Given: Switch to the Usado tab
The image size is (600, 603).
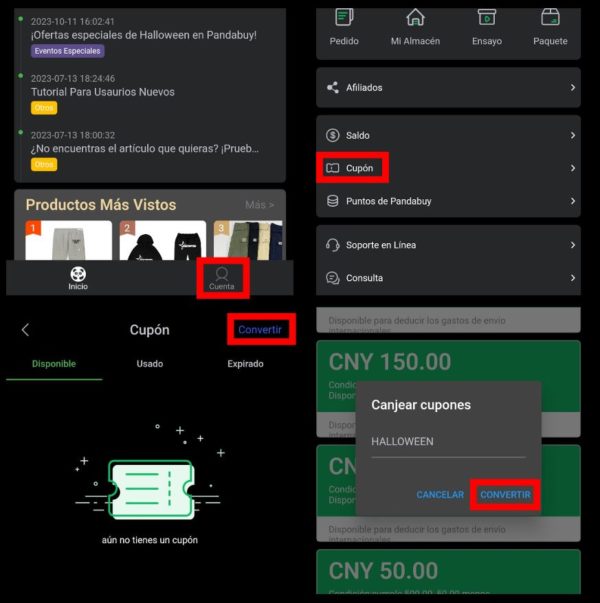Looking at the screenshot, I should (150, 364).
